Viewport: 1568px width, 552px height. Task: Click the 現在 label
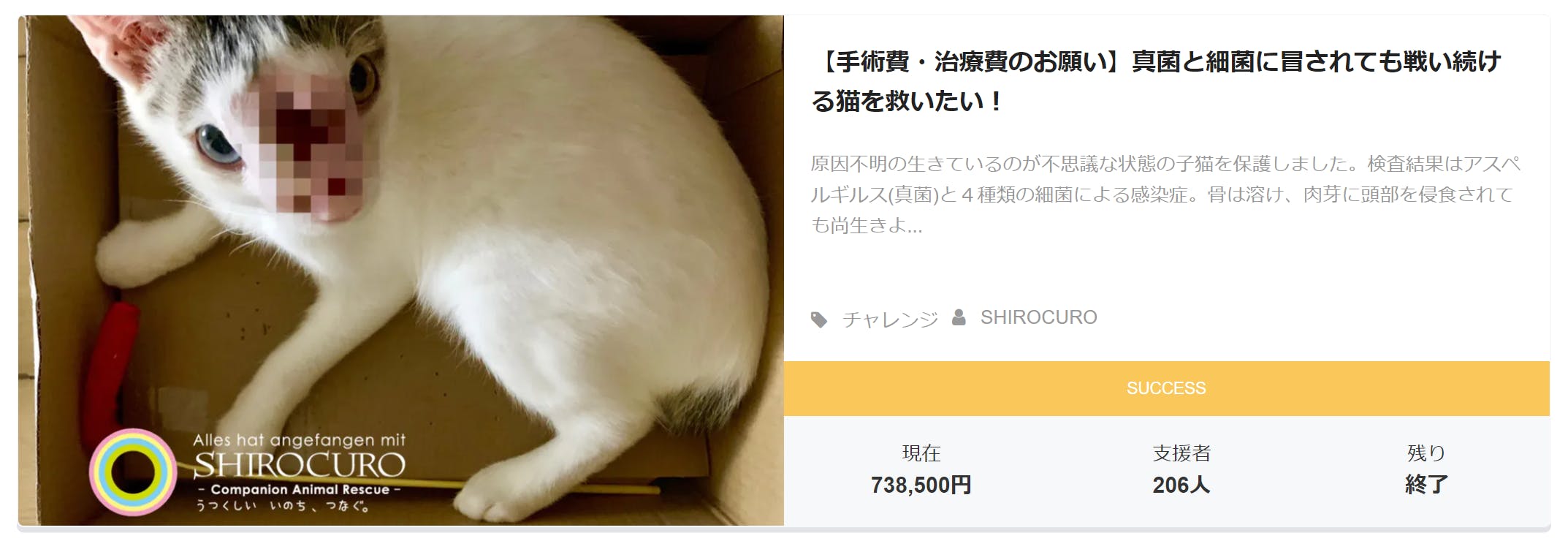pyautogui.click(x=921, y=453)
